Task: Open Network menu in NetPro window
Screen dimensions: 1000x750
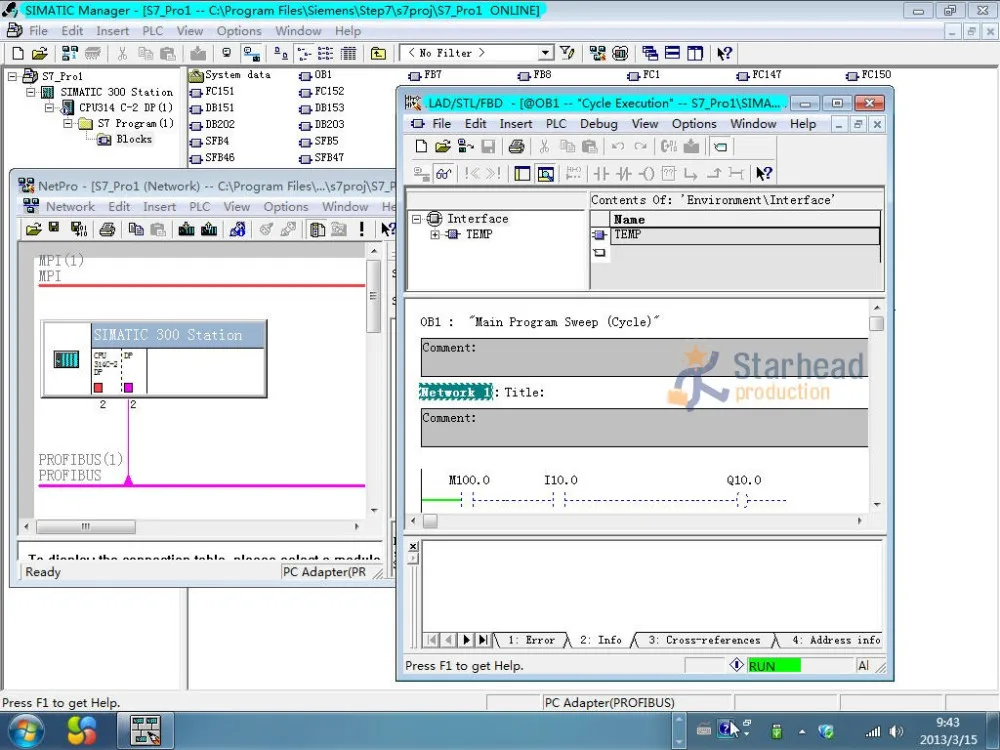Action: pos(70,207)
